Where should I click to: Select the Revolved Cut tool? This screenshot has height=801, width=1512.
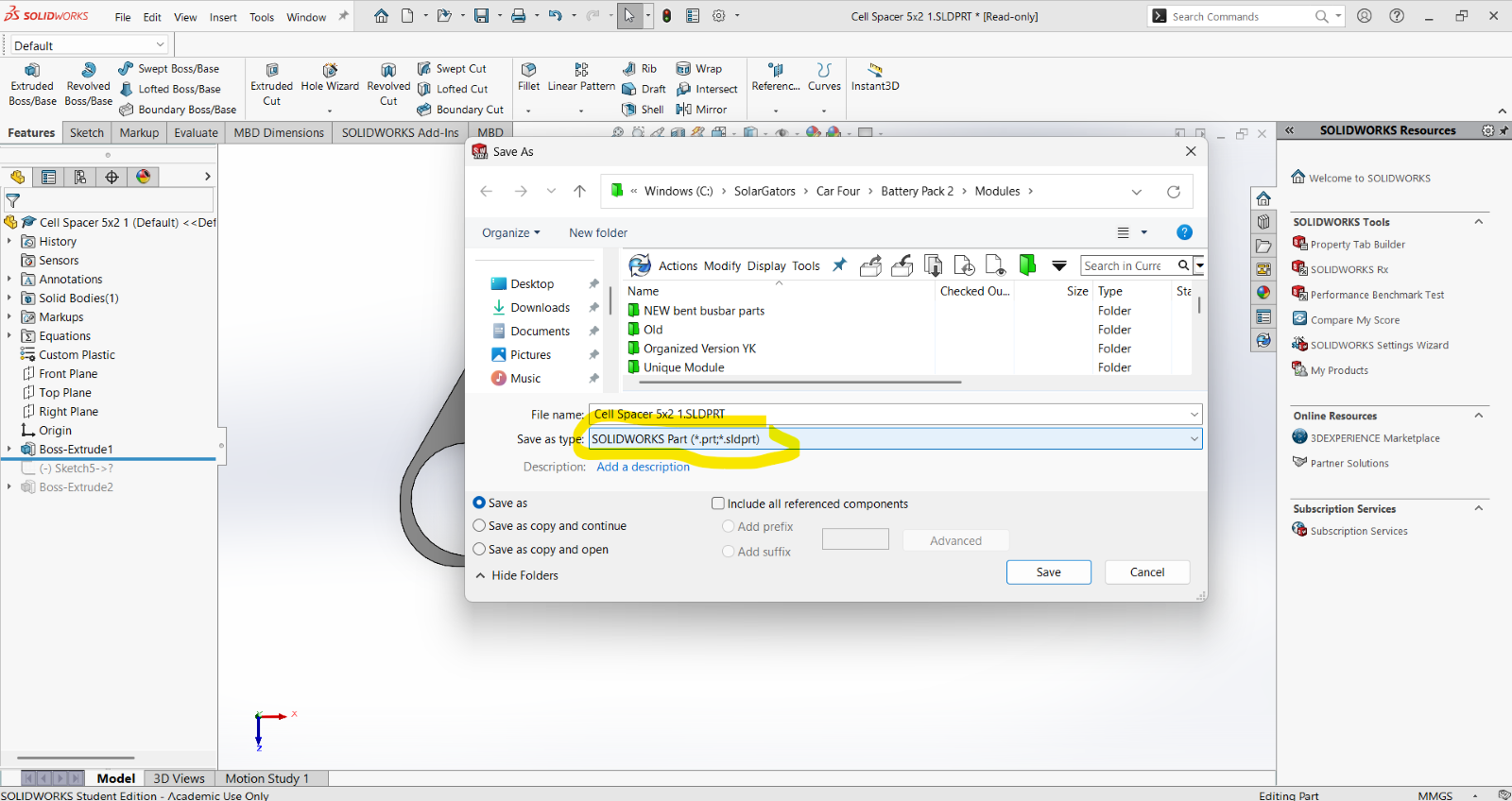coord(388,85)
